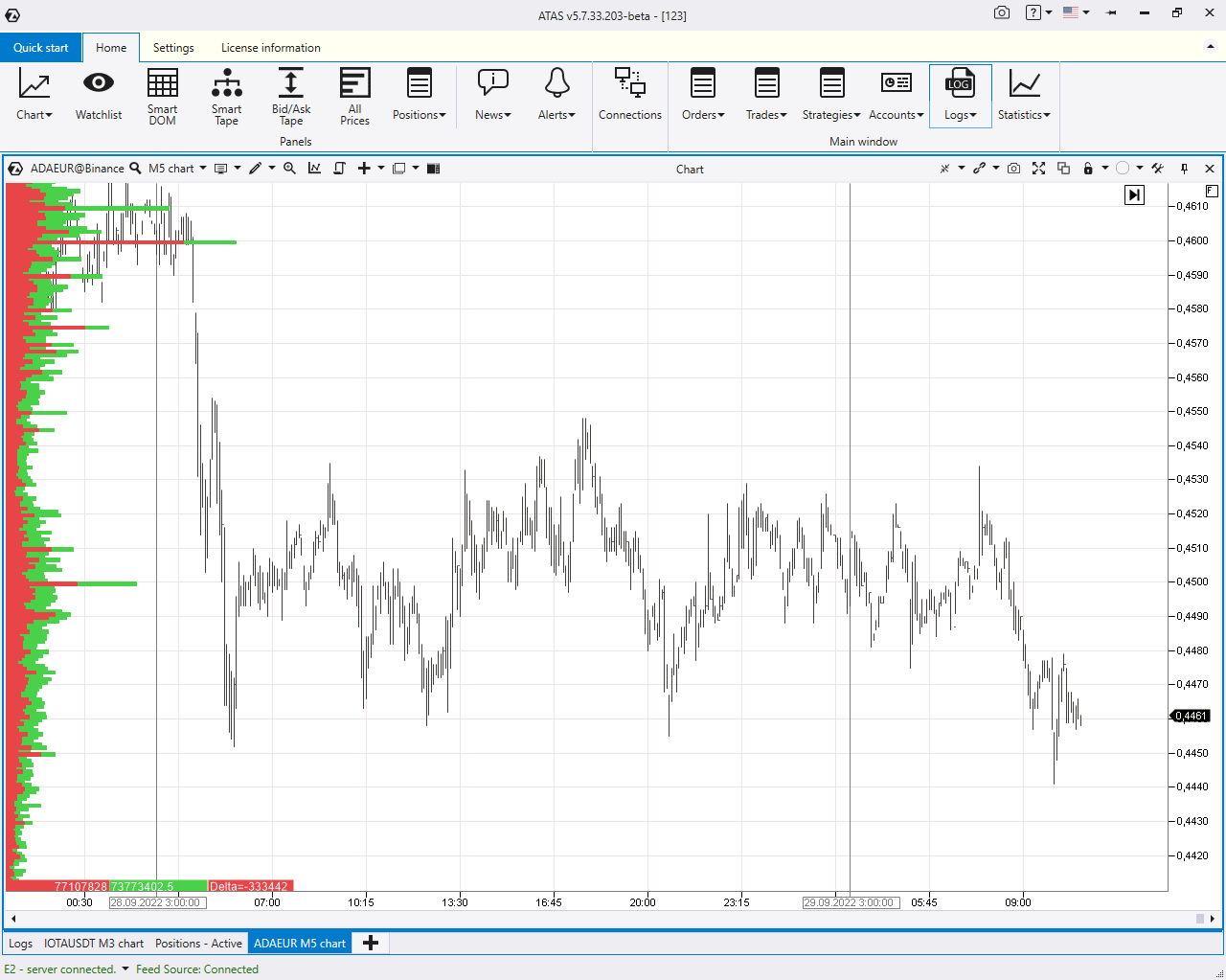Toggle the chart lock icon
1226x980 pixels.
pyautogui.click(x=1088, y=169)
